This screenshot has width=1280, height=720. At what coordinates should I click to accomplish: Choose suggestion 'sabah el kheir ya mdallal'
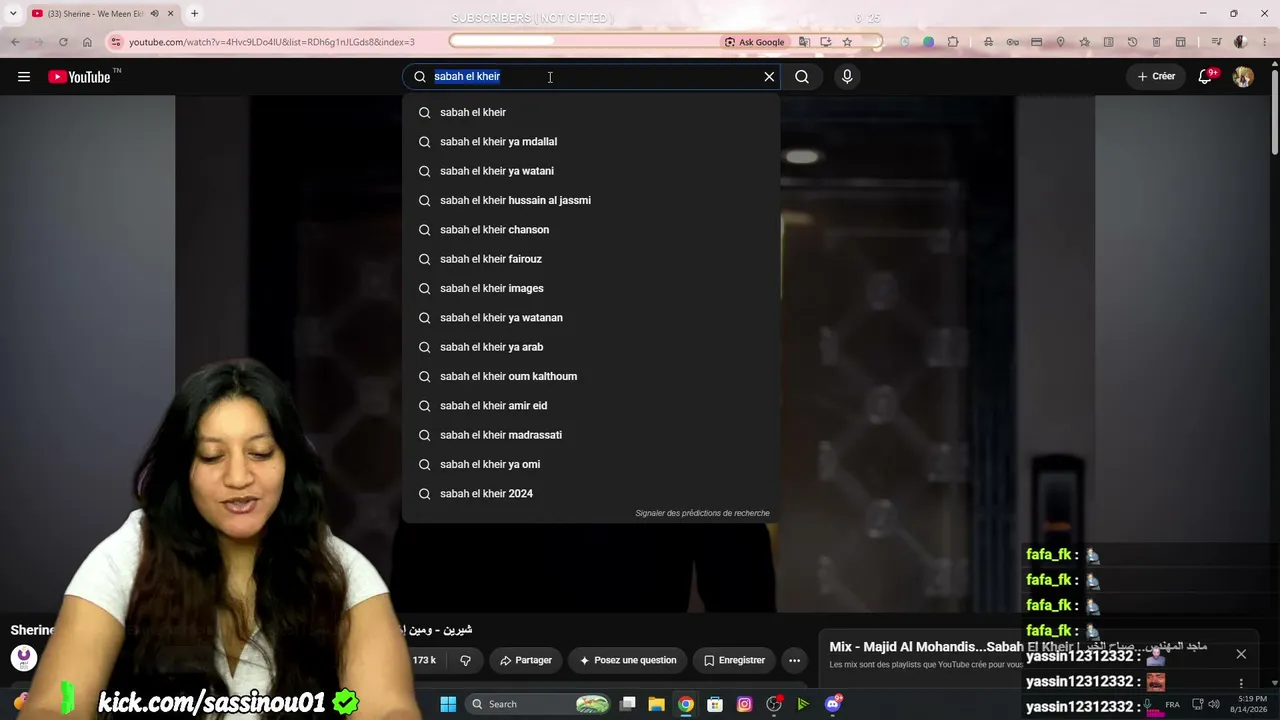point(591,142)
